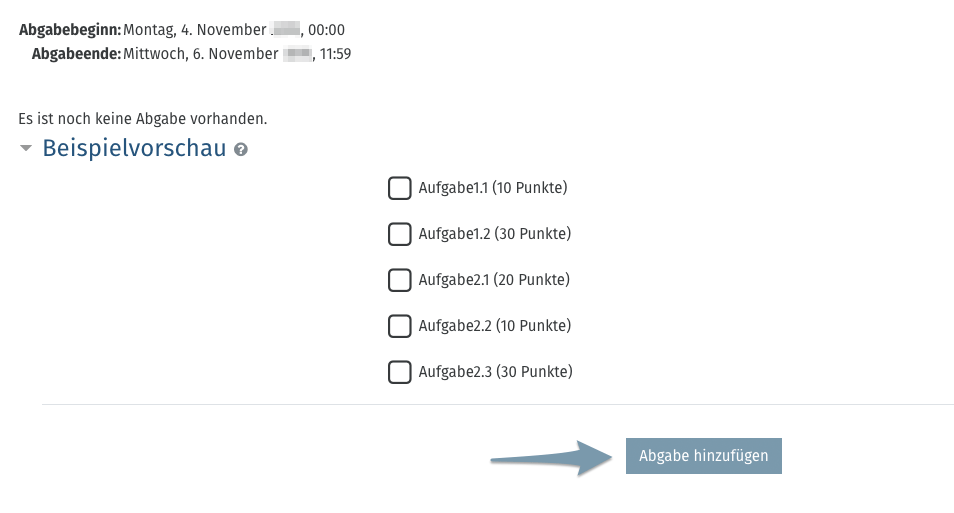
Task: Click the label Aufgabe1.2 (30 Punkte)
Action: [495, 234]
